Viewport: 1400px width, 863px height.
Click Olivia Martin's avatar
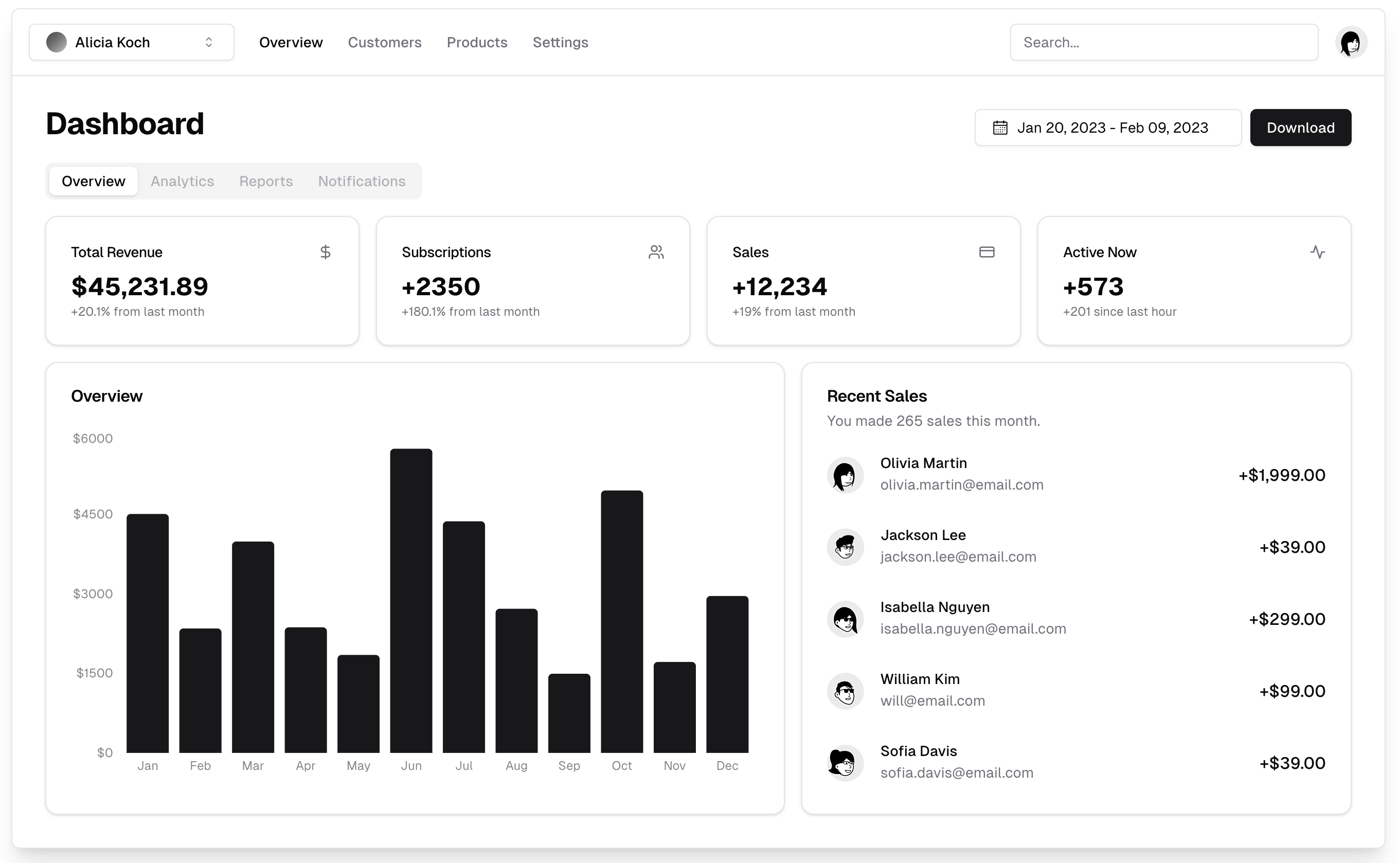[x=845, y=475]
